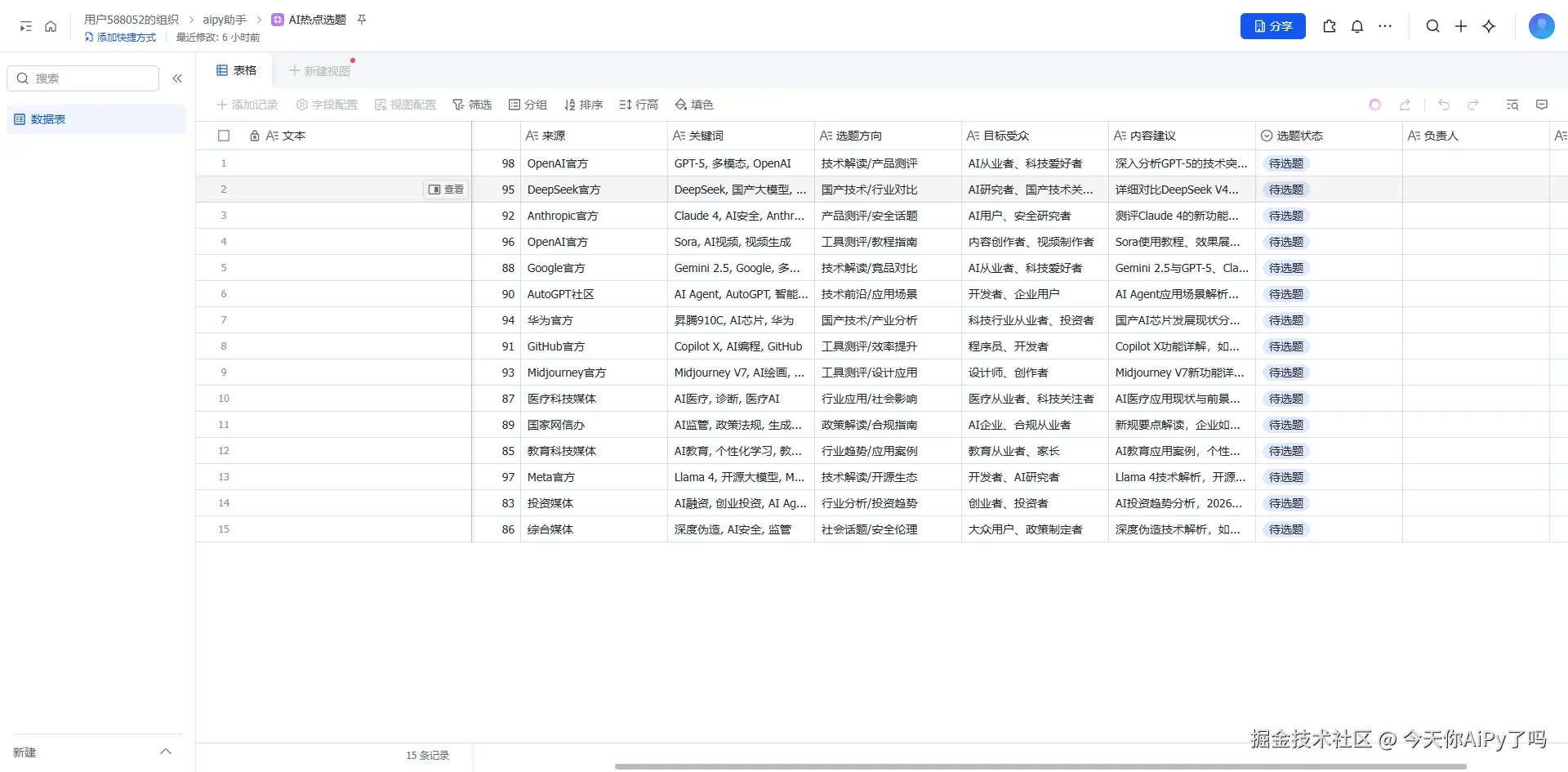Viewport: 1568px width, 772px height.
Task: Click 待选题 status tag for OpenAI官方 GPT-5 row
Action: tap(1286, 163)
